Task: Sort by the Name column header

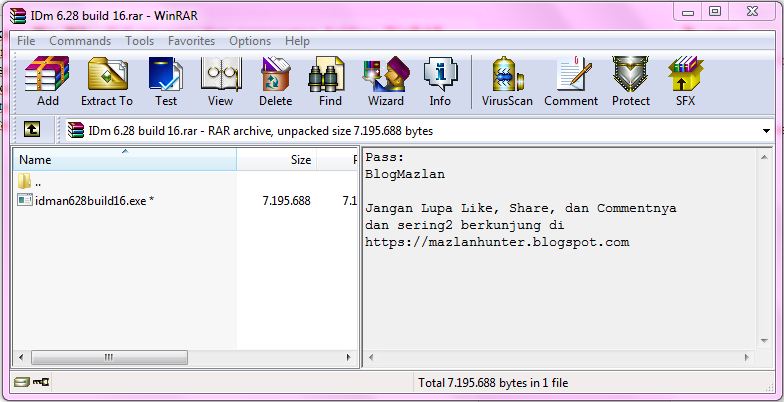Action: [124, 160]
